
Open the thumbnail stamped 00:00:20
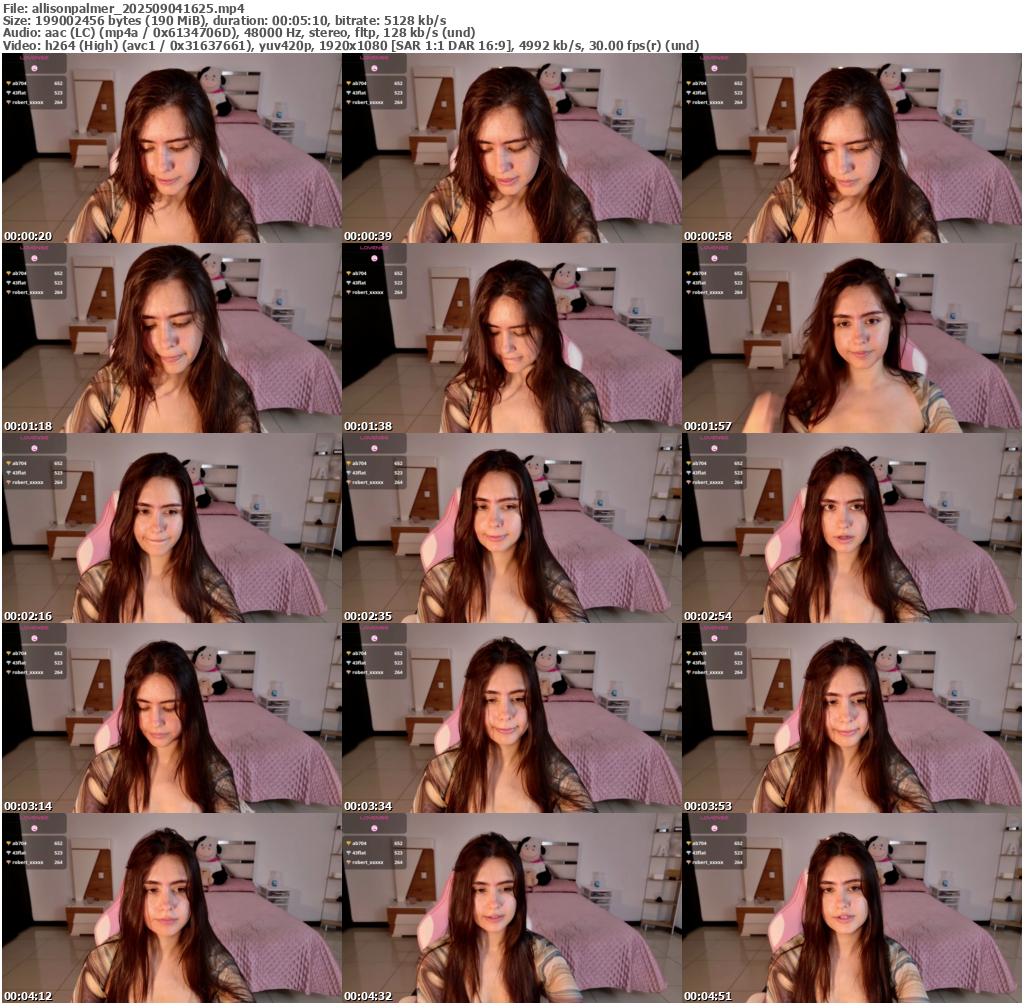[172, 148]
